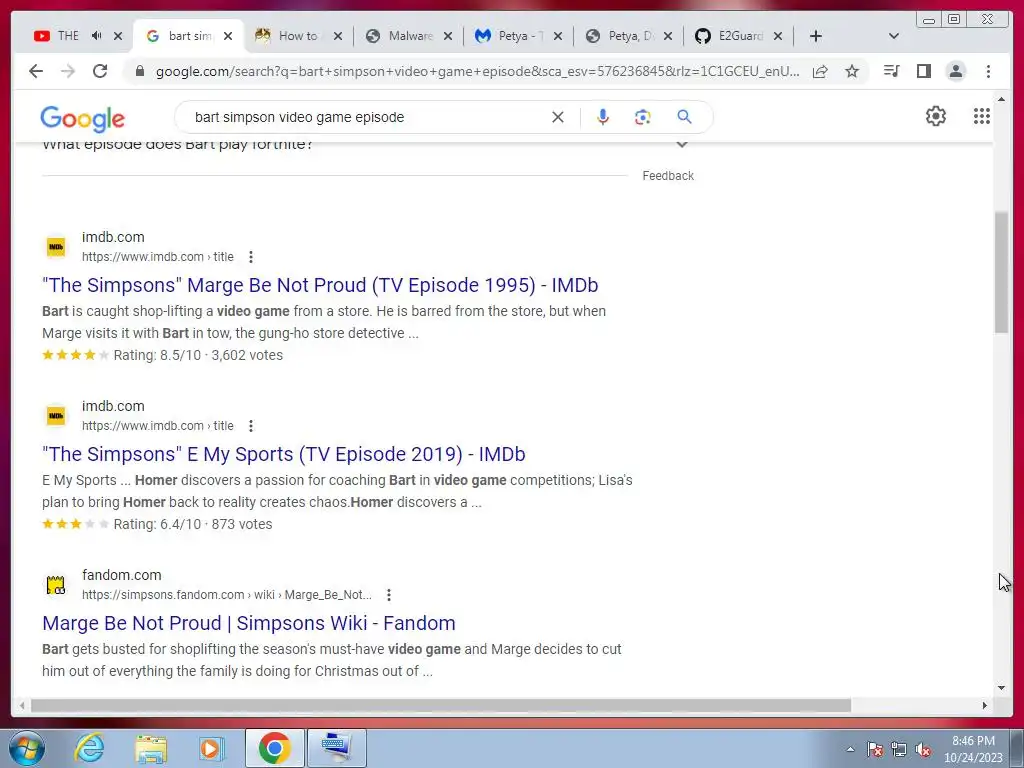
Task: Close the bart simpson search tab
Action: [x=228, y=36]
